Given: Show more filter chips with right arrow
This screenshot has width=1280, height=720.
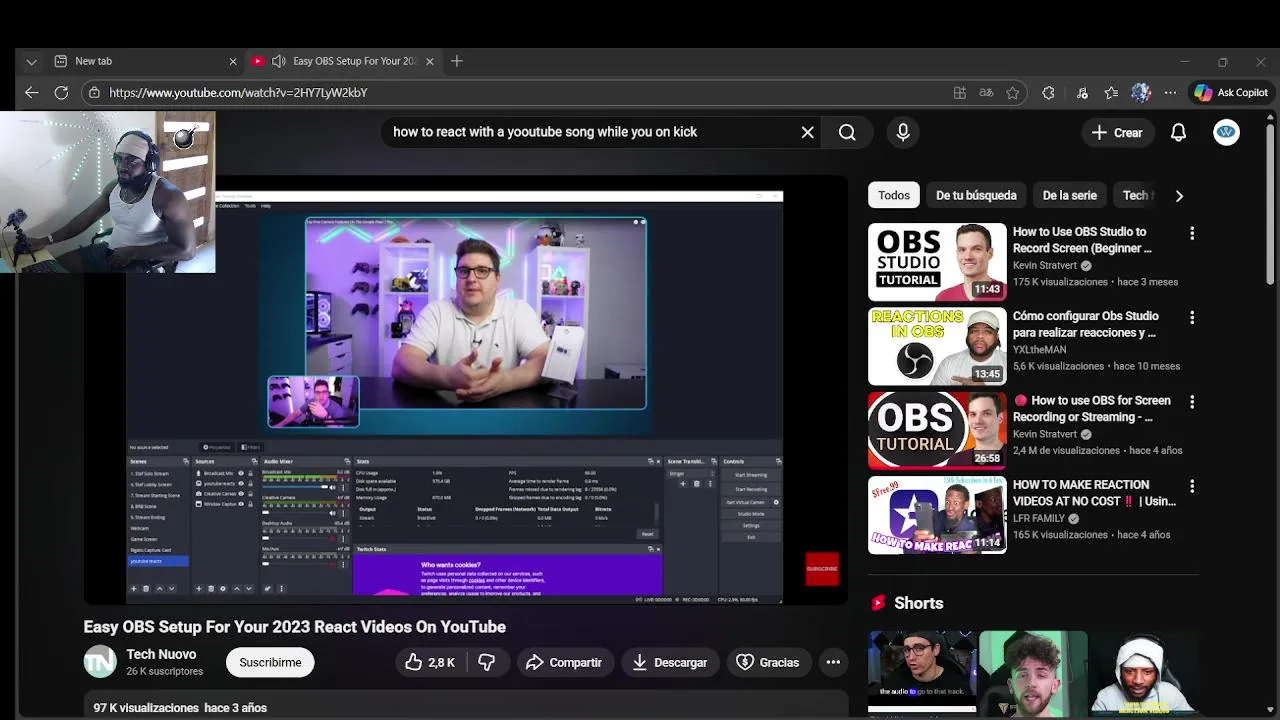Looking at the screenshot, I should (1179, 196).
